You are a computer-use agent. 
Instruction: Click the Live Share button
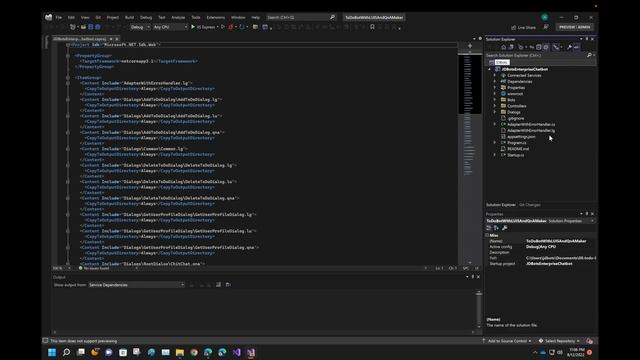tap(523, 28)
